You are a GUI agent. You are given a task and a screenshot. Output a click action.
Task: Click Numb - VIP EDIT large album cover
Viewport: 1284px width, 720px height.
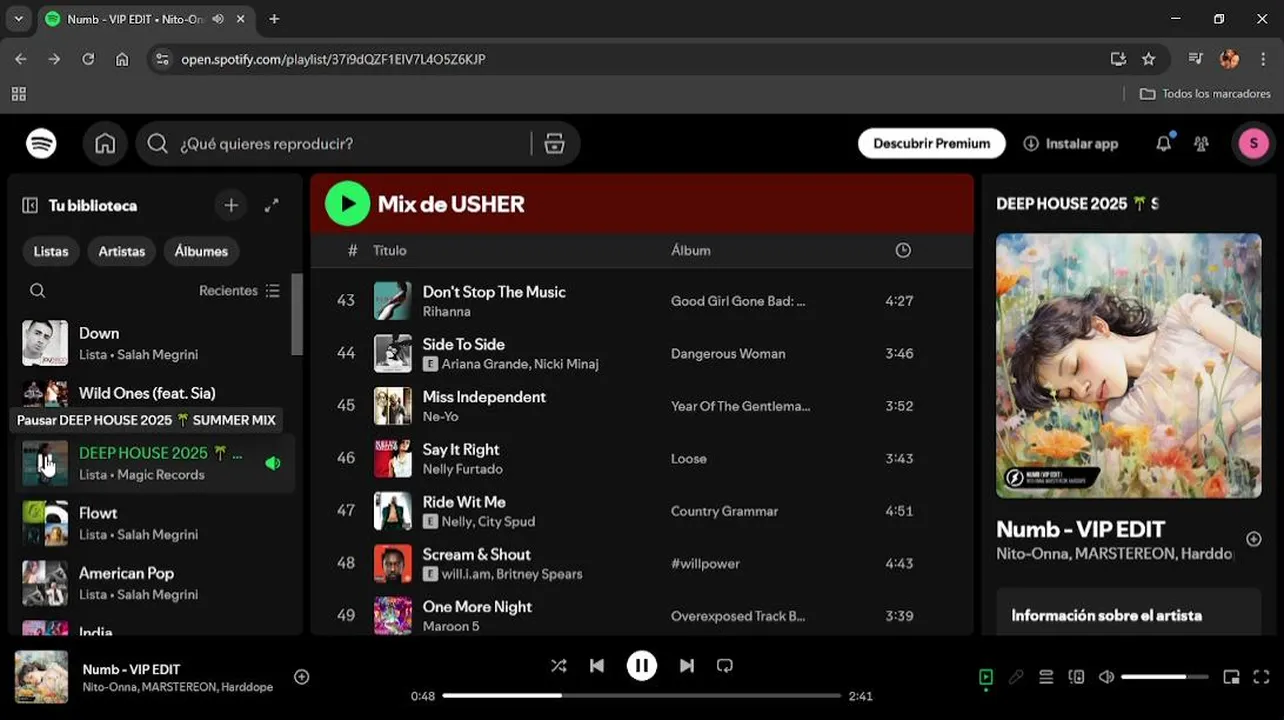click(1128, 366)
